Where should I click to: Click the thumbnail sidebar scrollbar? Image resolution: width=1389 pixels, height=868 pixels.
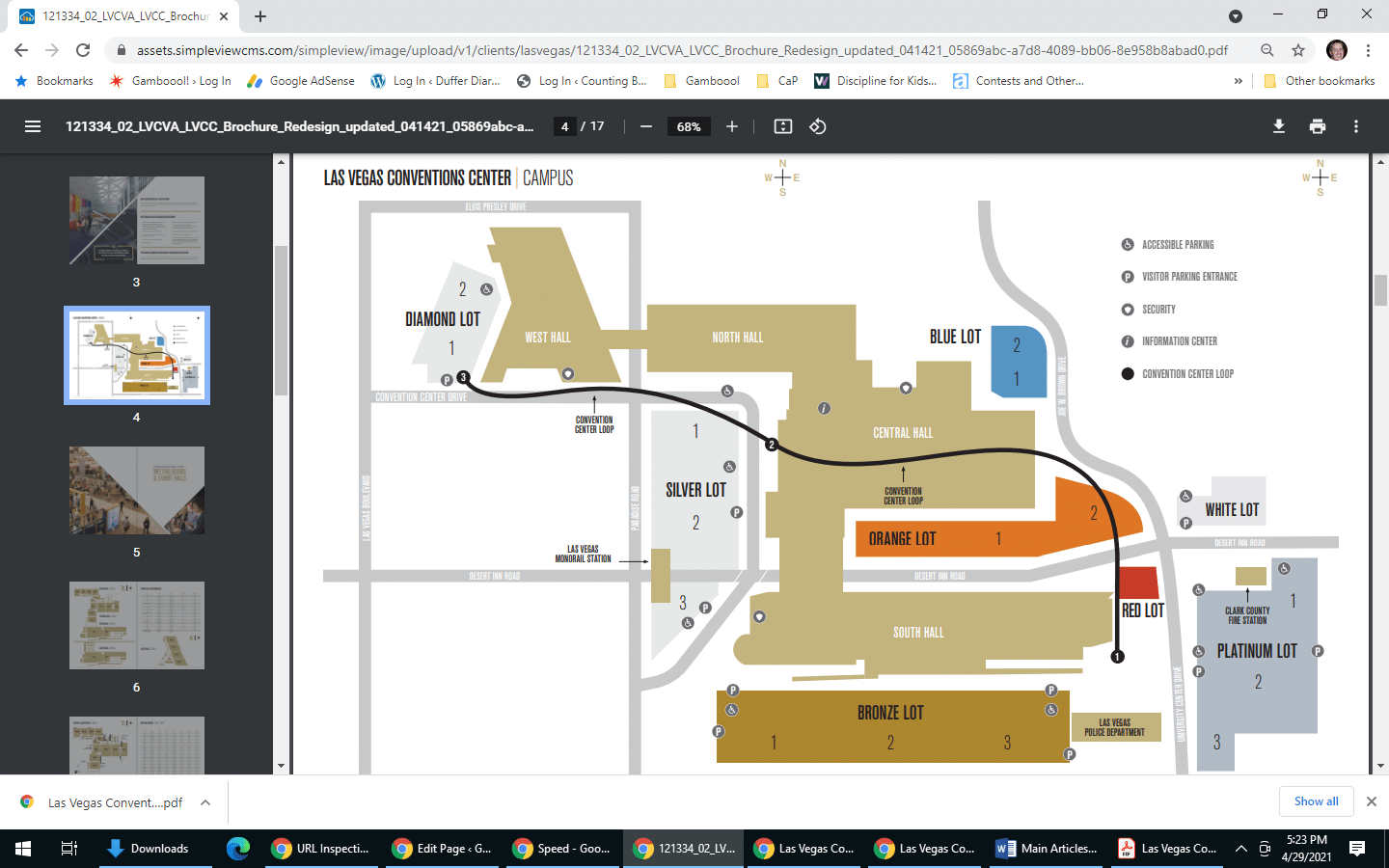(281, 320)
